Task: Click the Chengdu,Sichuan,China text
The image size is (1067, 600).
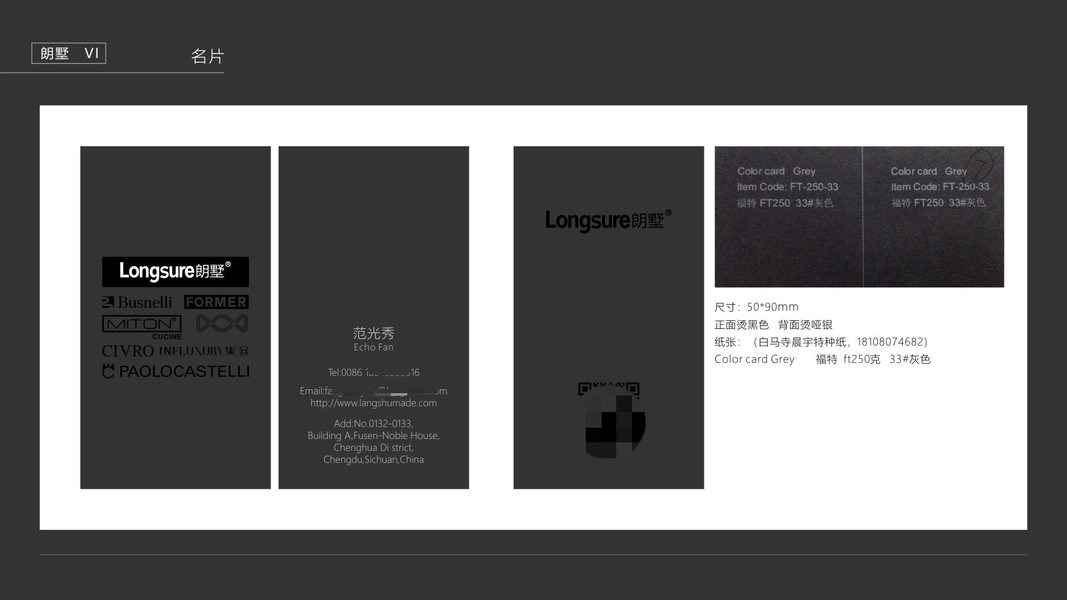Action: click(x=374, y=459)
